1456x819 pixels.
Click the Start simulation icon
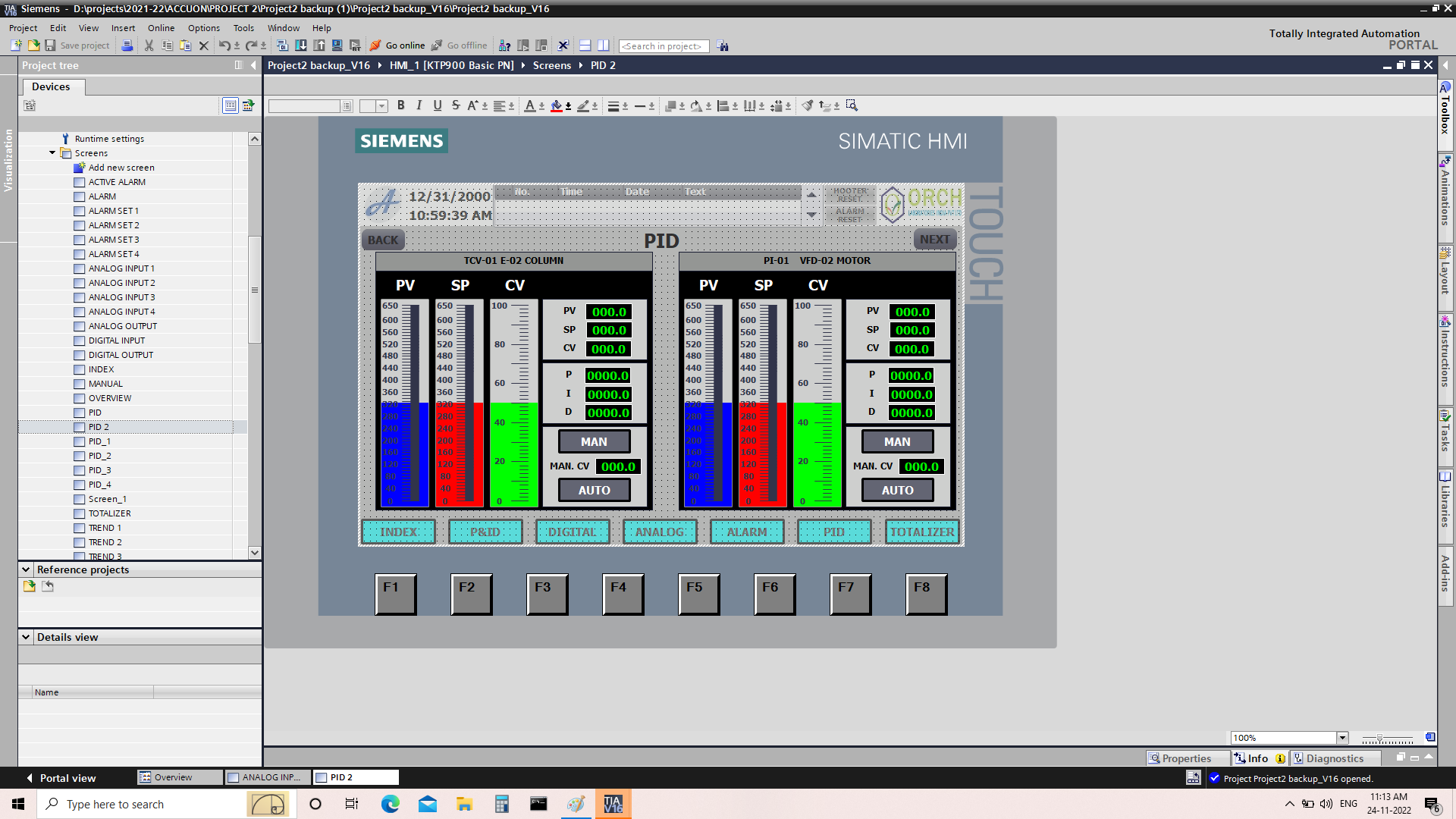[x=337, y=45]
